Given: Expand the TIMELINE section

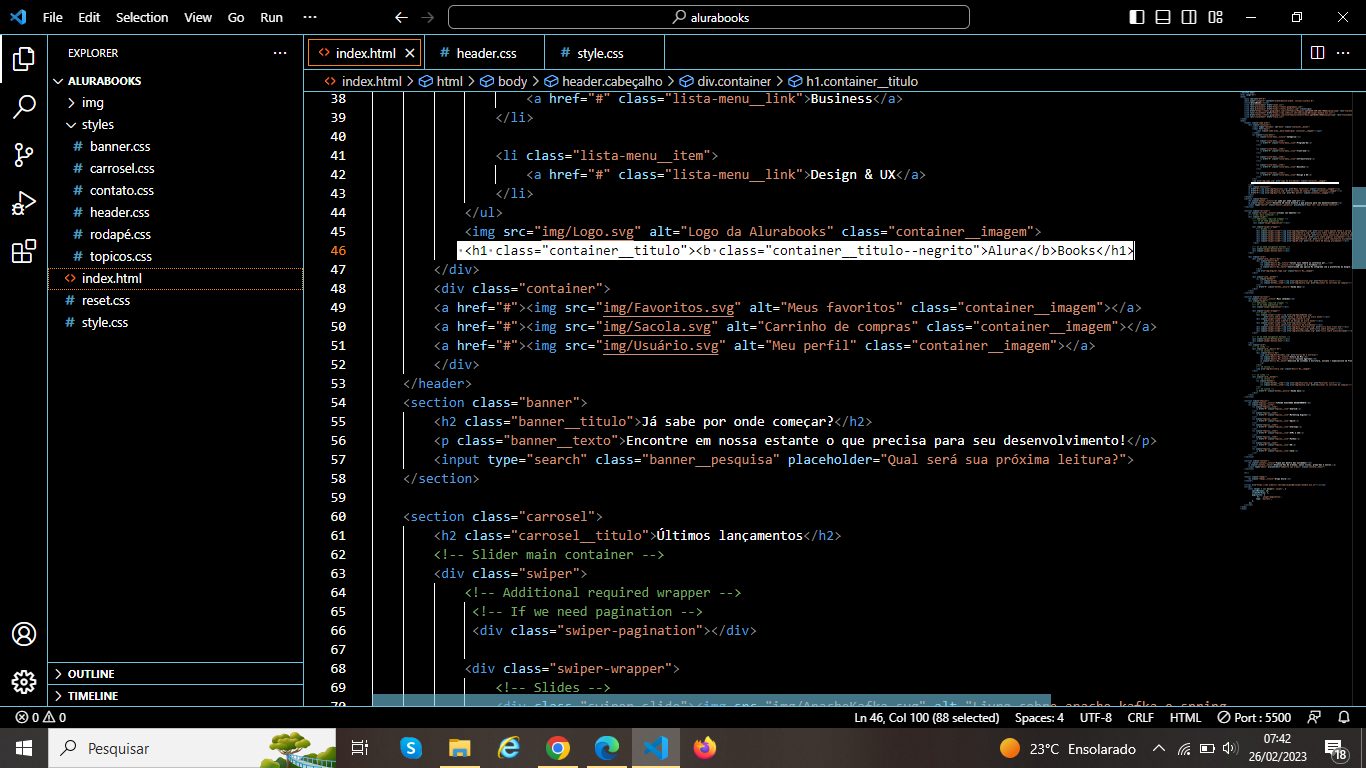Looking at the screenshot, I should pyautogui.click(x=175, y=696).
